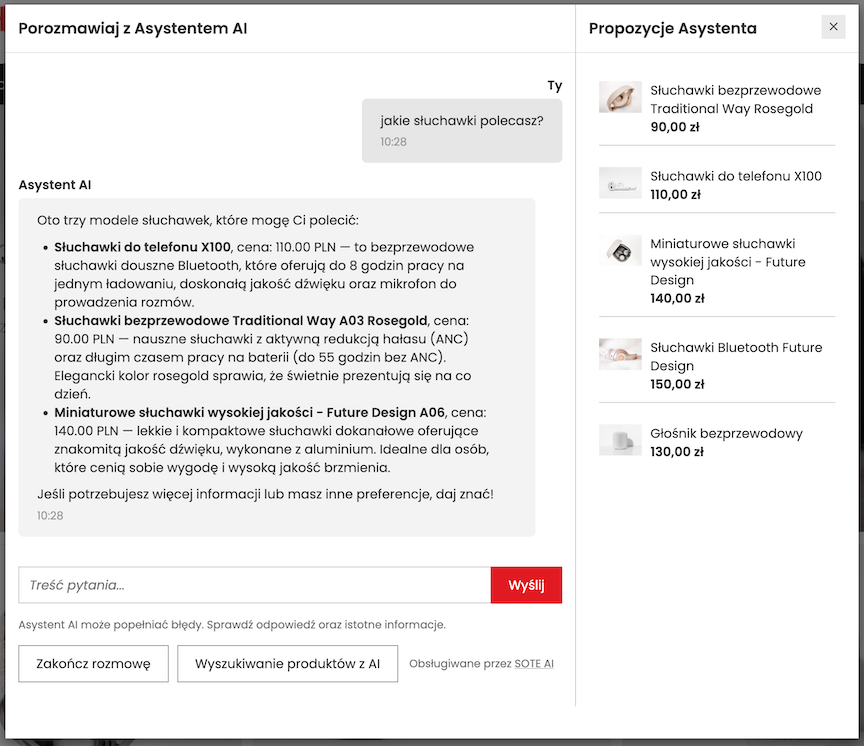Image resolution: width=864 pixels, height=746 pixels.
Task: Open the Głośnik bezprzewodowy product thumbnail
Action: [x=620, y=441]
